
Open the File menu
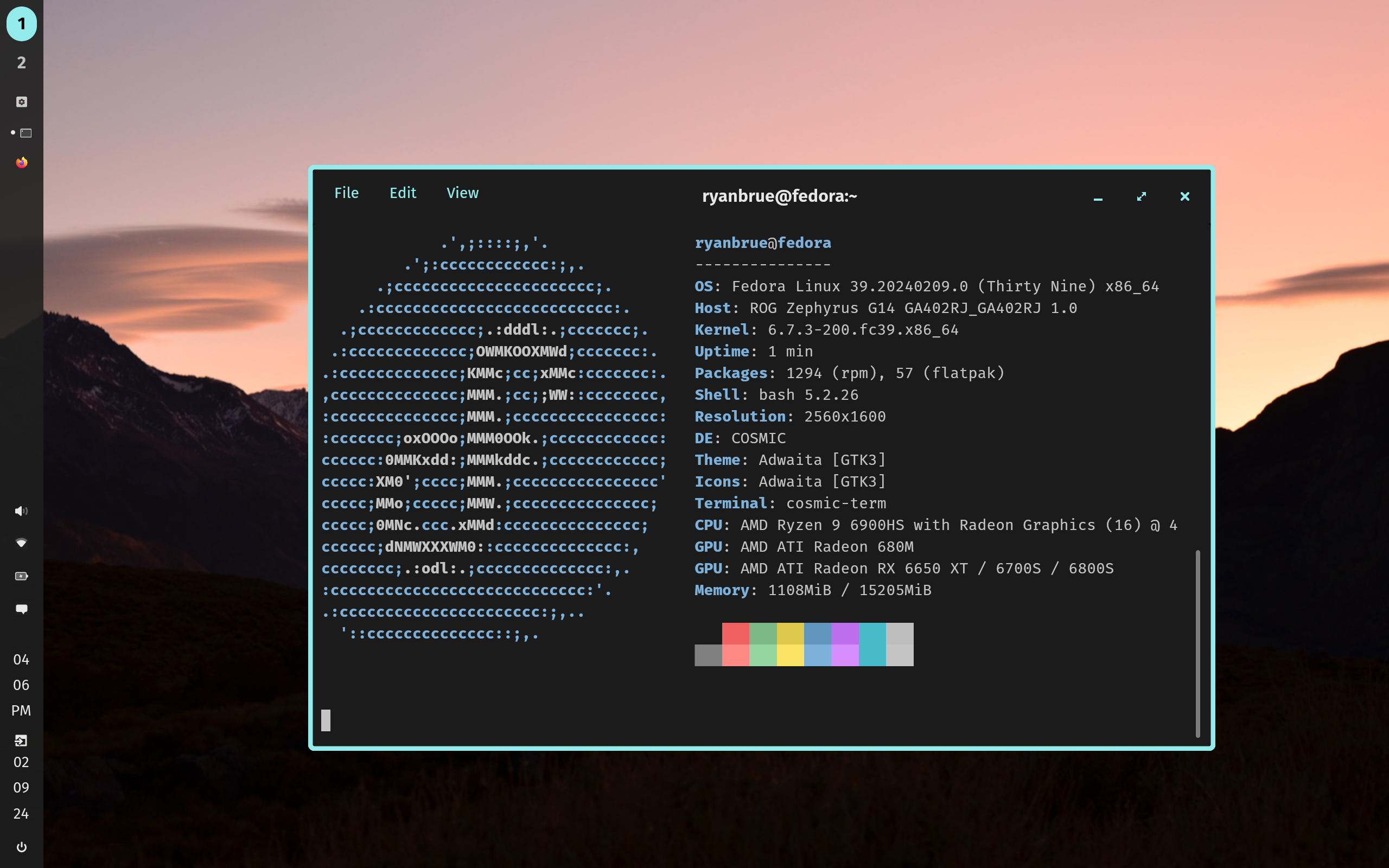coord(346,194)
